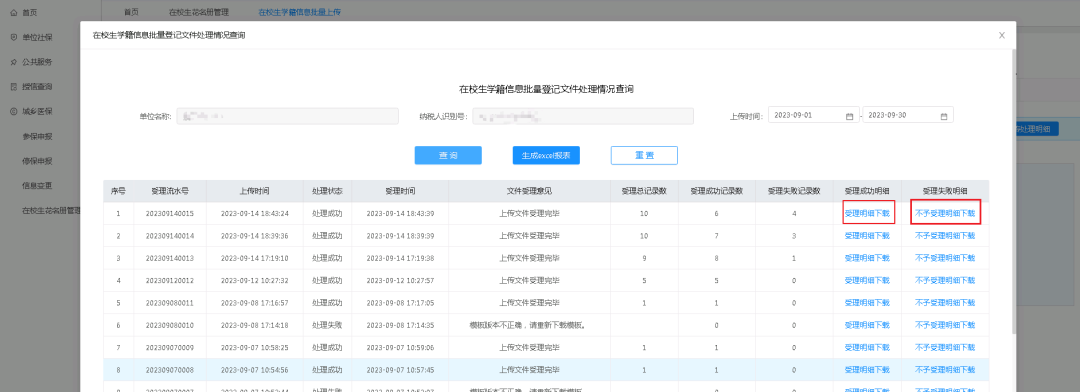
Task: Click upload time 2023-09-07 10:58:25
Action: point(254,348)
